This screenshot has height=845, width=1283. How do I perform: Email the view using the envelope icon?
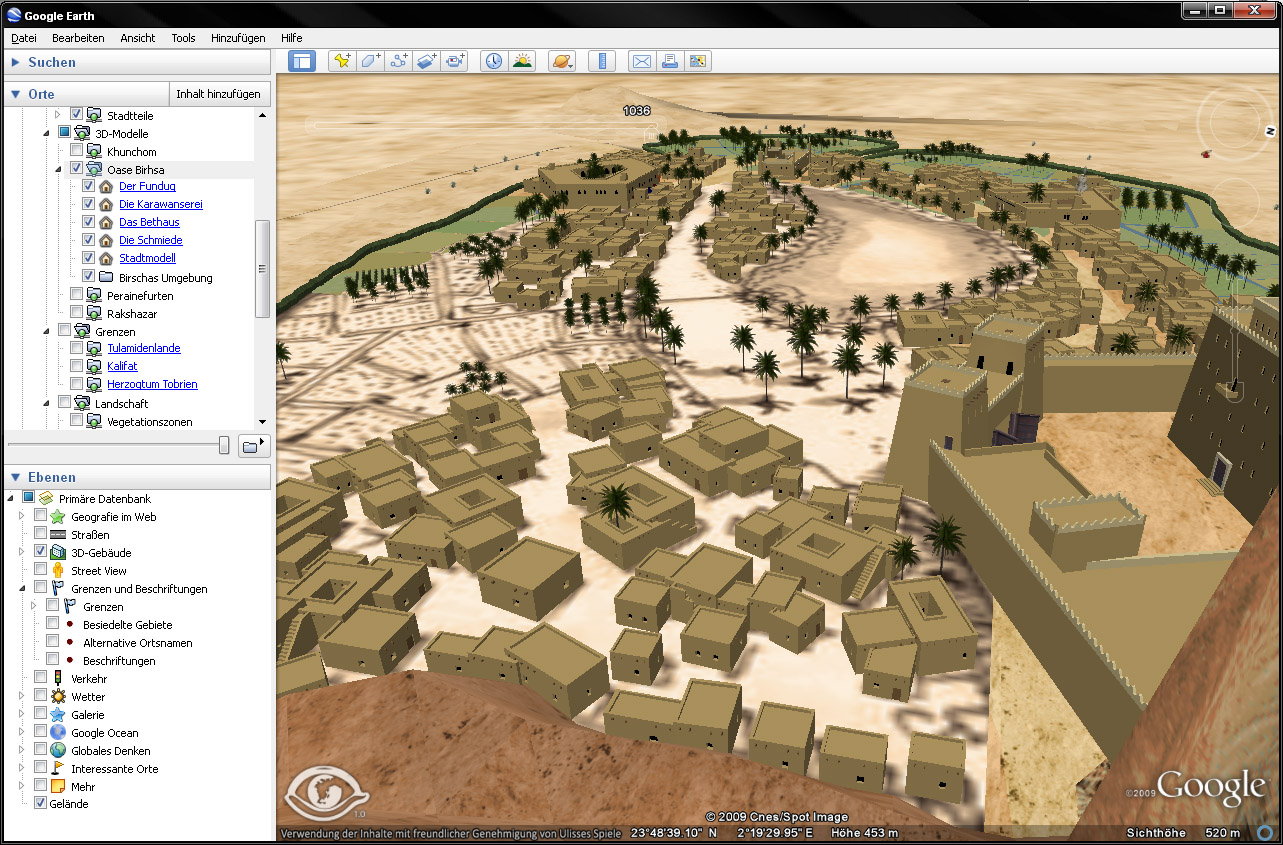641,61
